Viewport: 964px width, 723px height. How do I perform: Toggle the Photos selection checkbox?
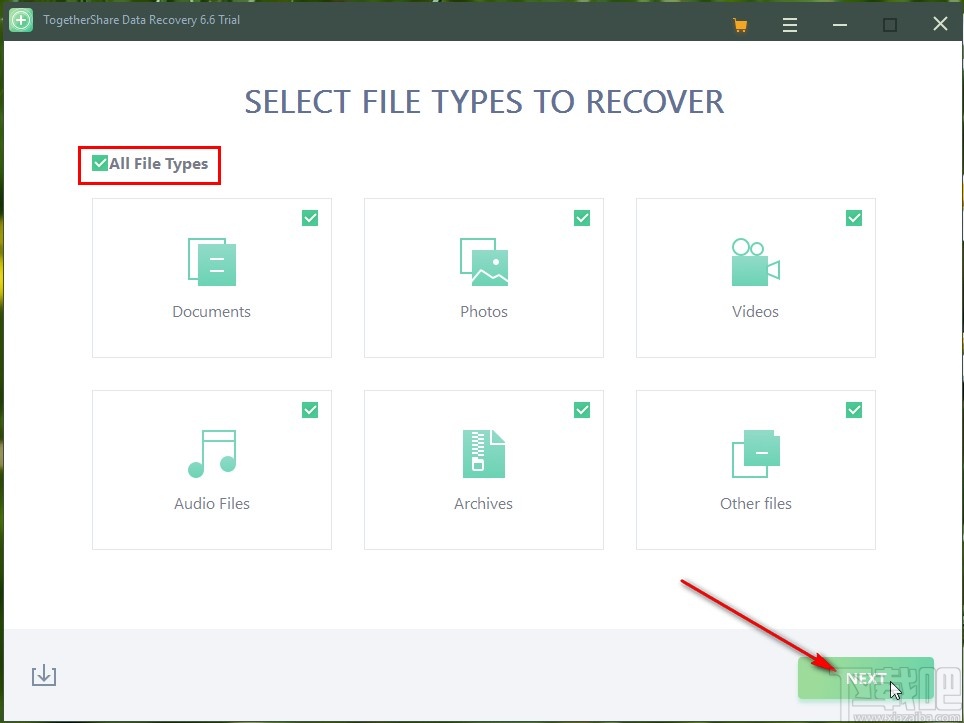582,217
